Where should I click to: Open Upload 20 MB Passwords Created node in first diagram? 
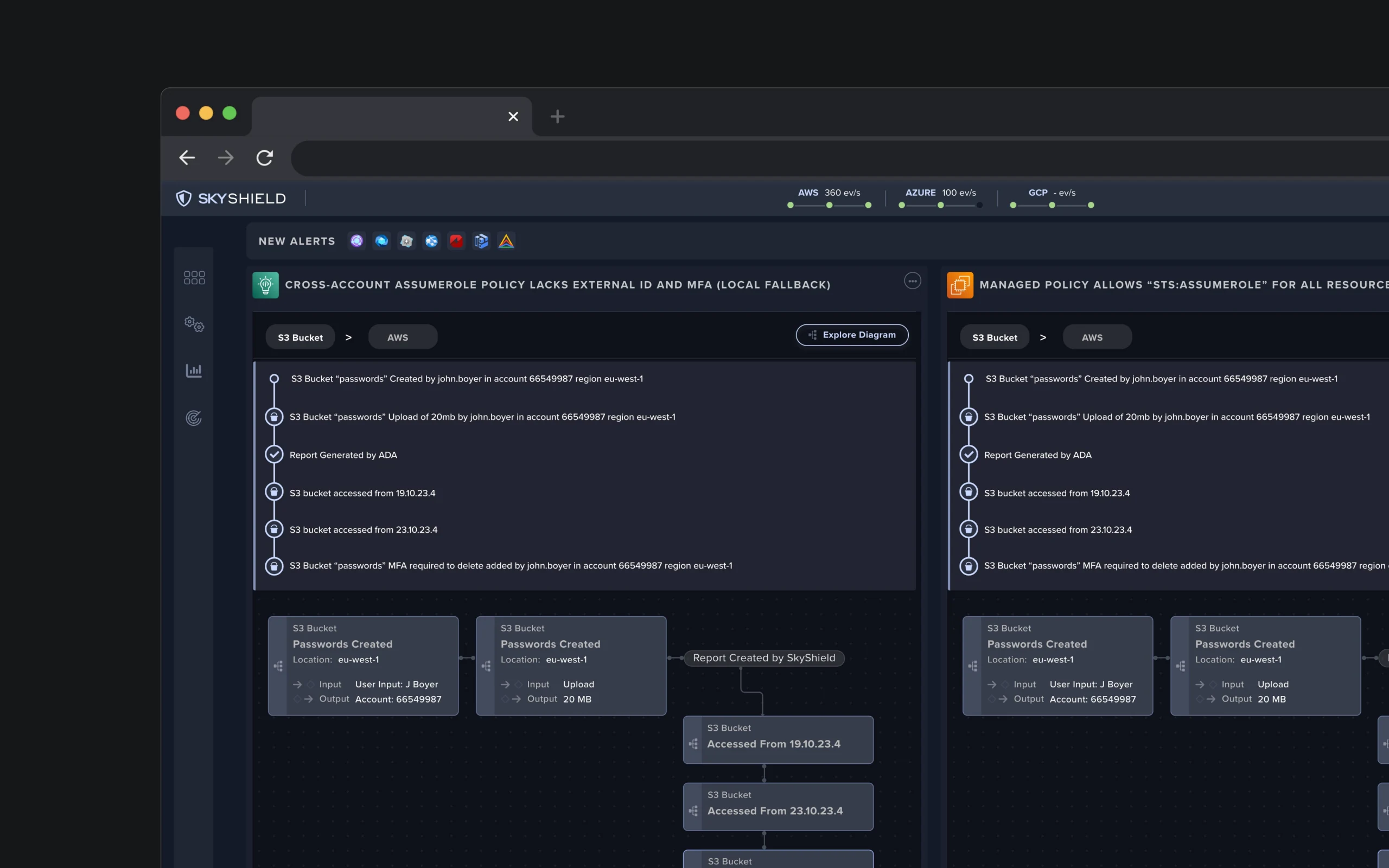coord(571,666)
